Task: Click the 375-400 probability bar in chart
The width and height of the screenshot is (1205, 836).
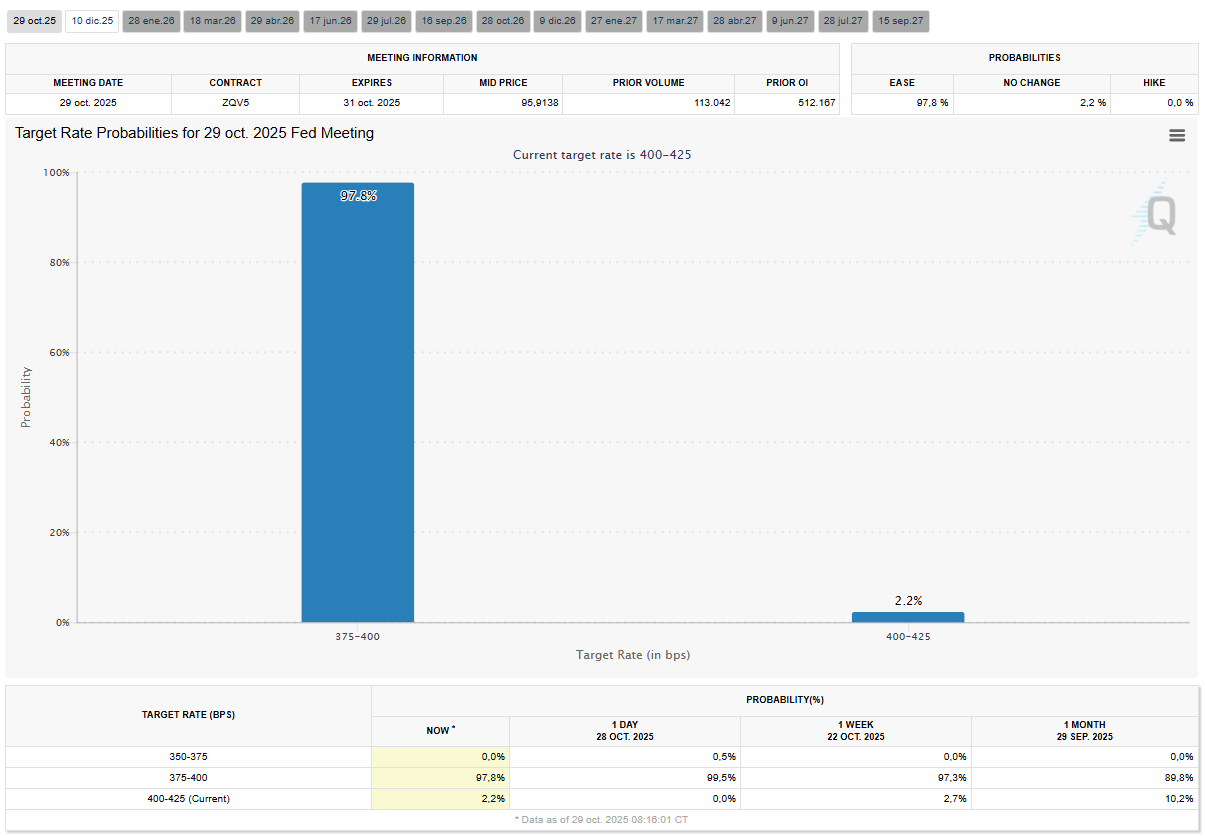Action: click(x=357, y=402)
